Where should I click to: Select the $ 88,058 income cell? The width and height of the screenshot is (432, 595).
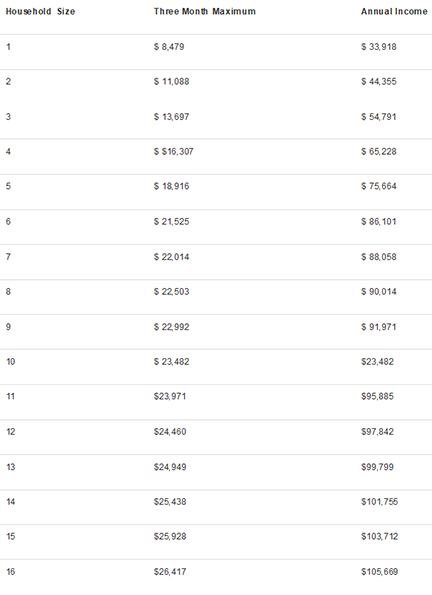[378, 257]
